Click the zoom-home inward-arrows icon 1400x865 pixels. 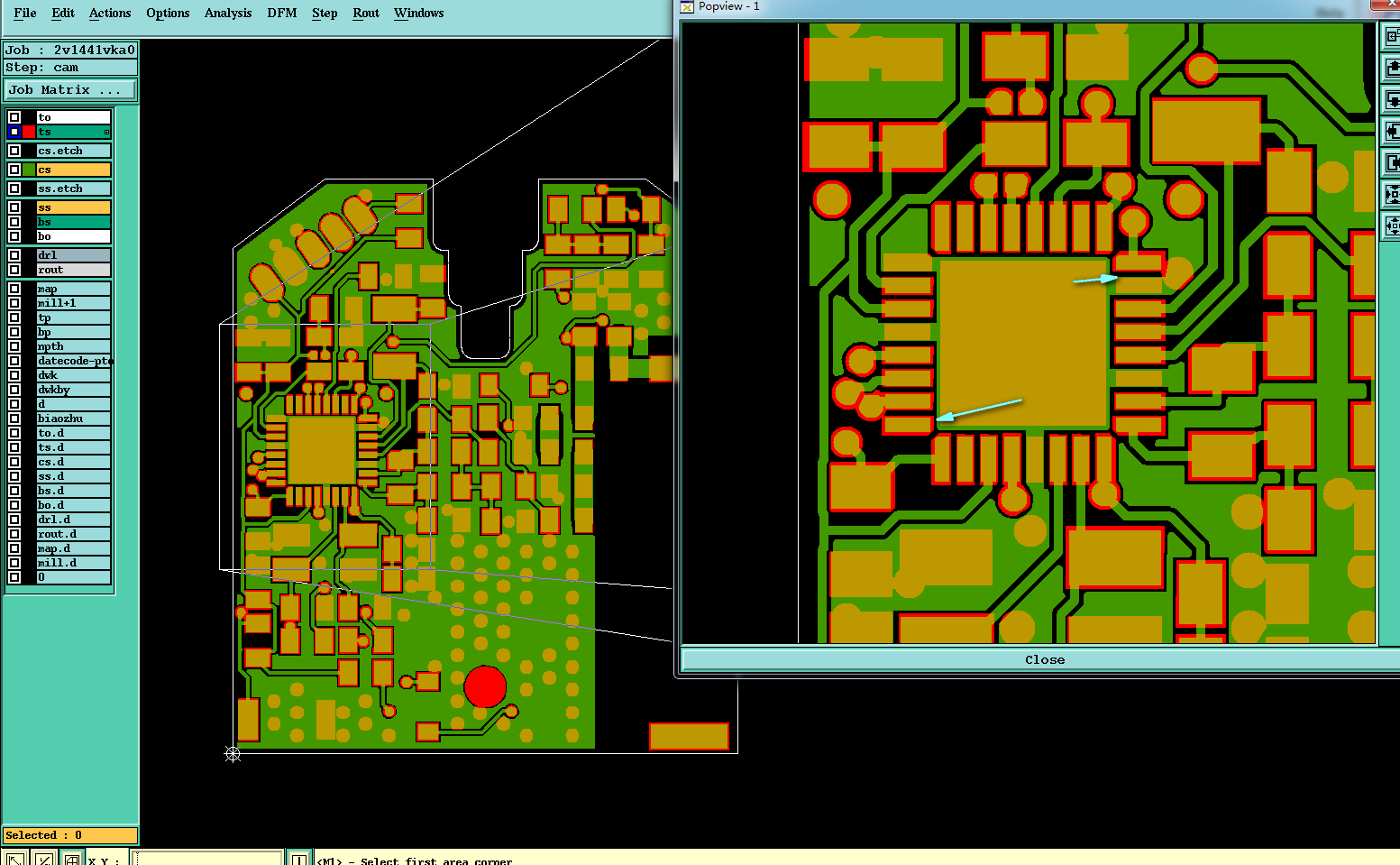pyautogui.click(x=1392, y=194)
